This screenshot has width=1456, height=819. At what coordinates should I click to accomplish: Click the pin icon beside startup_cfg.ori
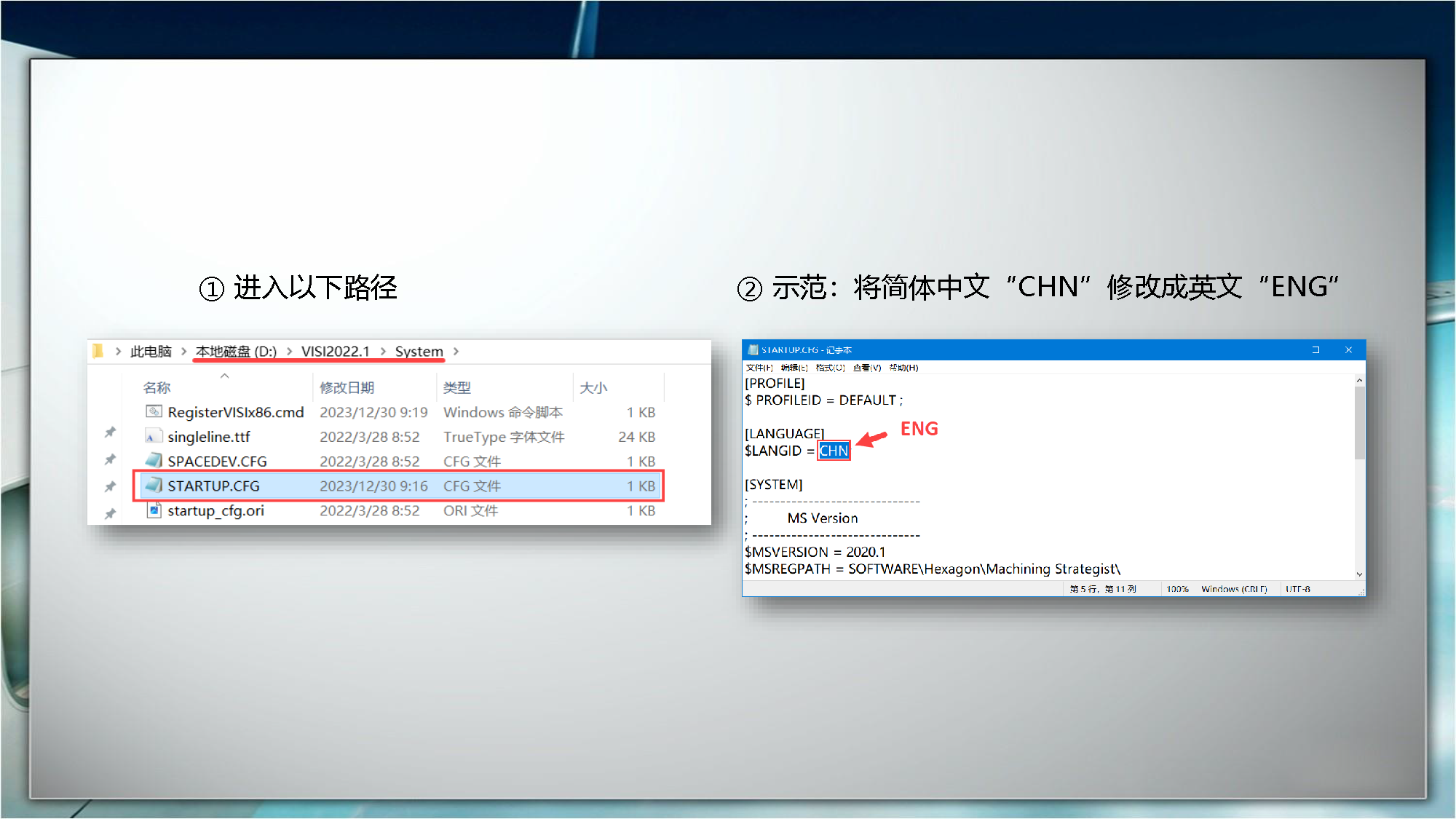point(110,514)
